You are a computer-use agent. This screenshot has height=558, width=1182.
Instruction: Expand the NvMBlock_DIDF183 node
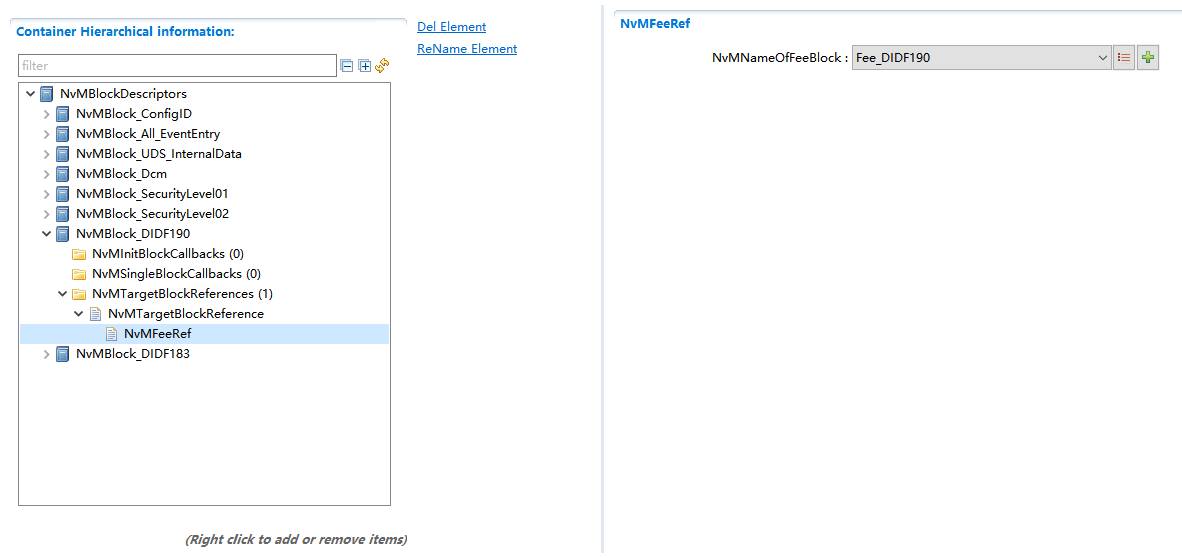click(x=46, y=354)
